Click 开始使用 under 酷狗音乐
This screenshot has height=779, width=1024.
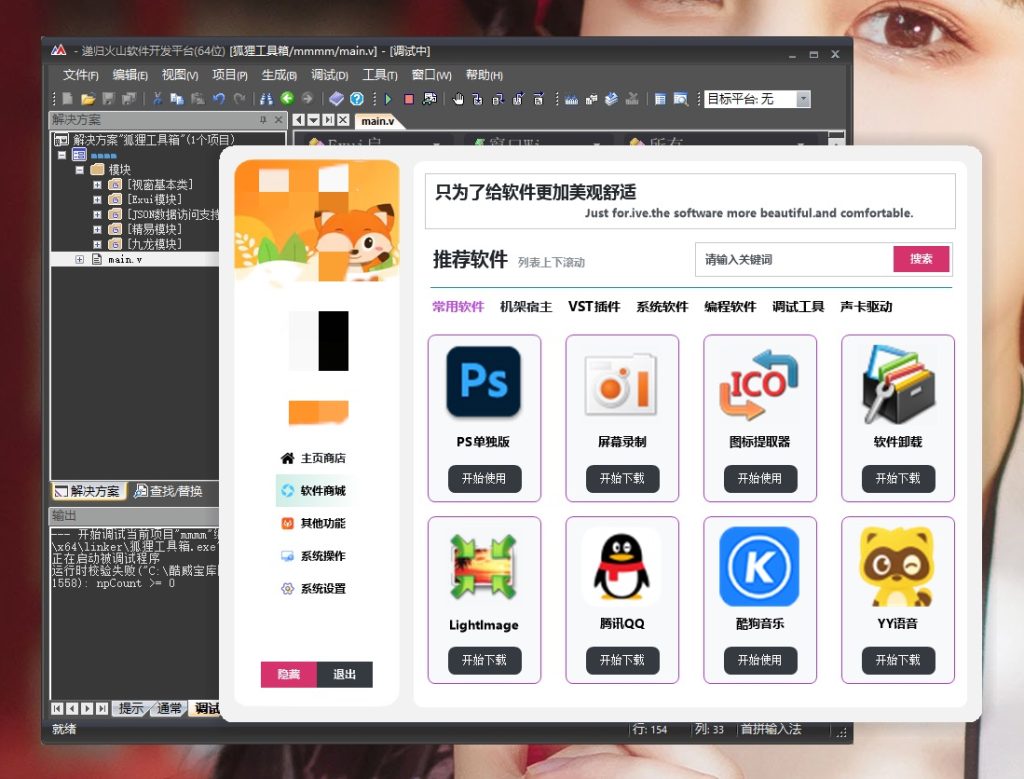[x=760, y=660]
